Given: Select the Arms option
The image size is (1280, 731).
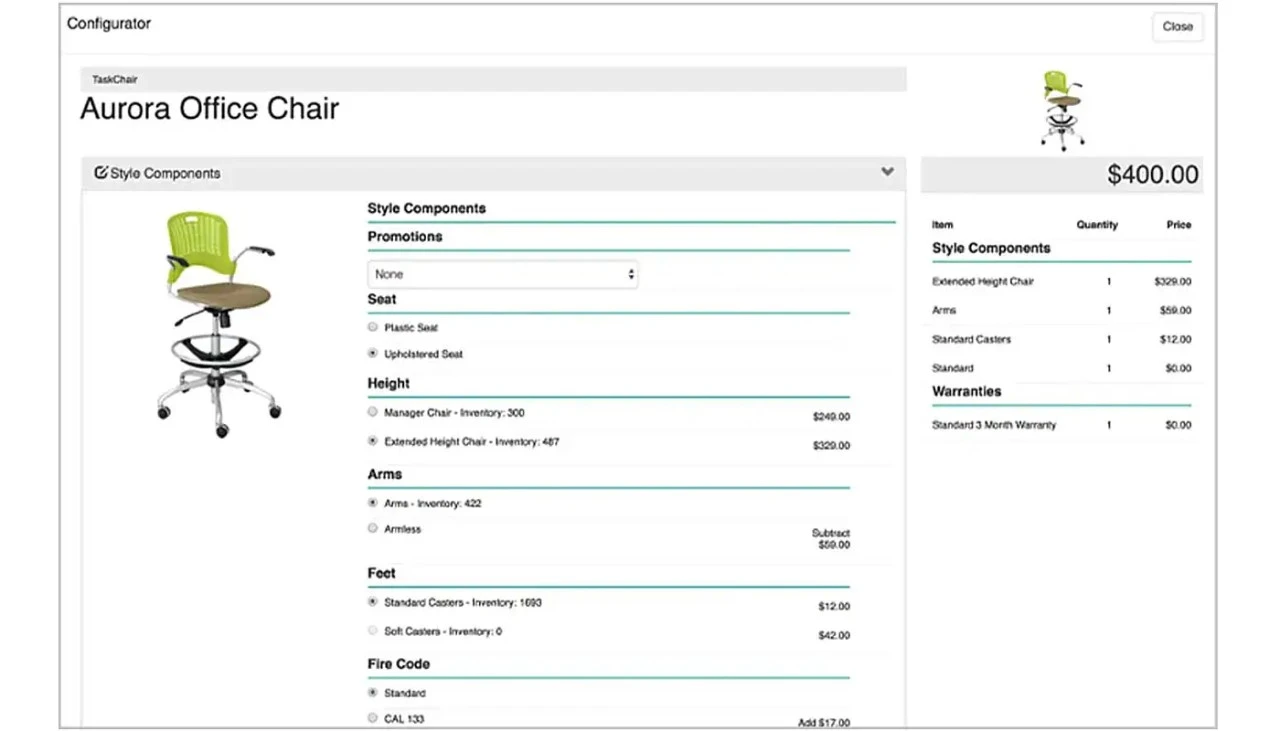Looking at the screenshot, I should 371,502.
